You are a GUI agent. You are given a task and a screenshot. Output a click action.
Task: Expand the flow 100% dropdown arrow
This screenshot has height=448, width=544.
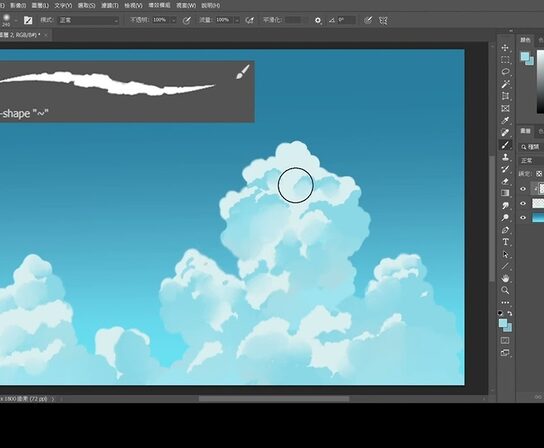click(237, 20)
